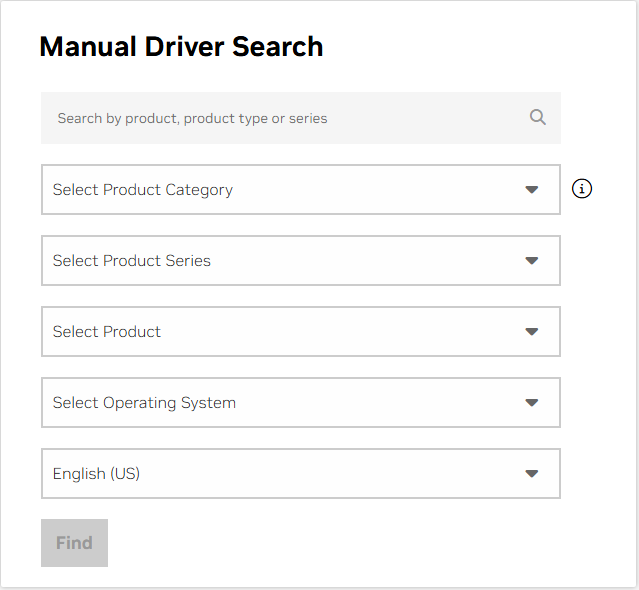Click the arrow on Select Product

[531, 331]
